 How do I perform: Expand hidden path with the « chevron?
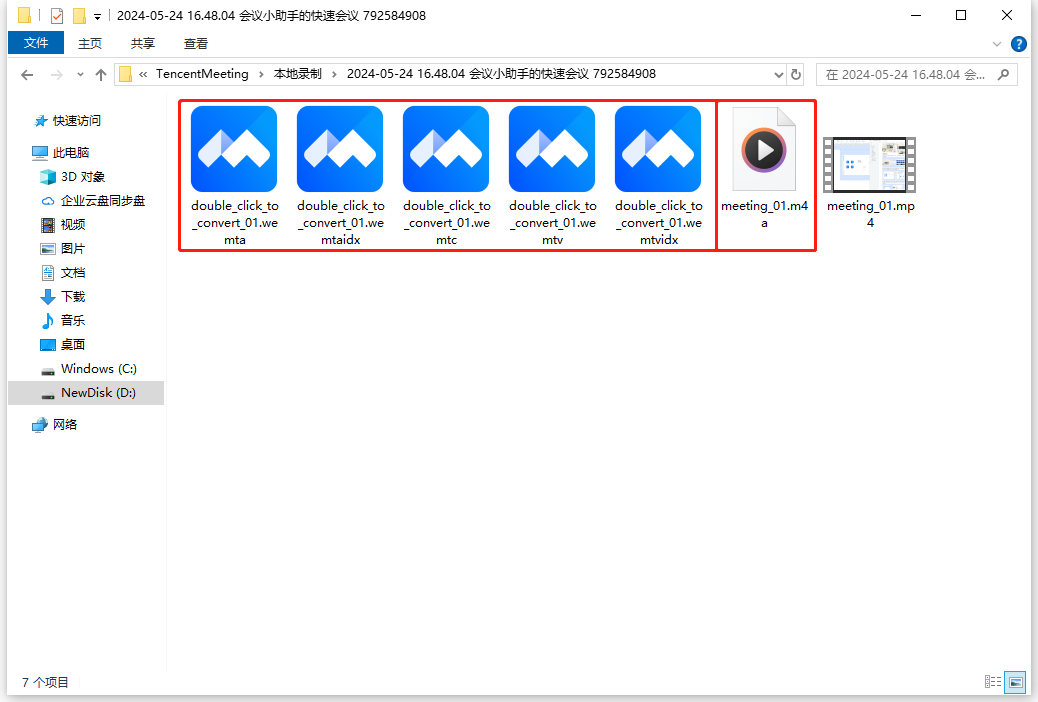[x=143, y=75]
